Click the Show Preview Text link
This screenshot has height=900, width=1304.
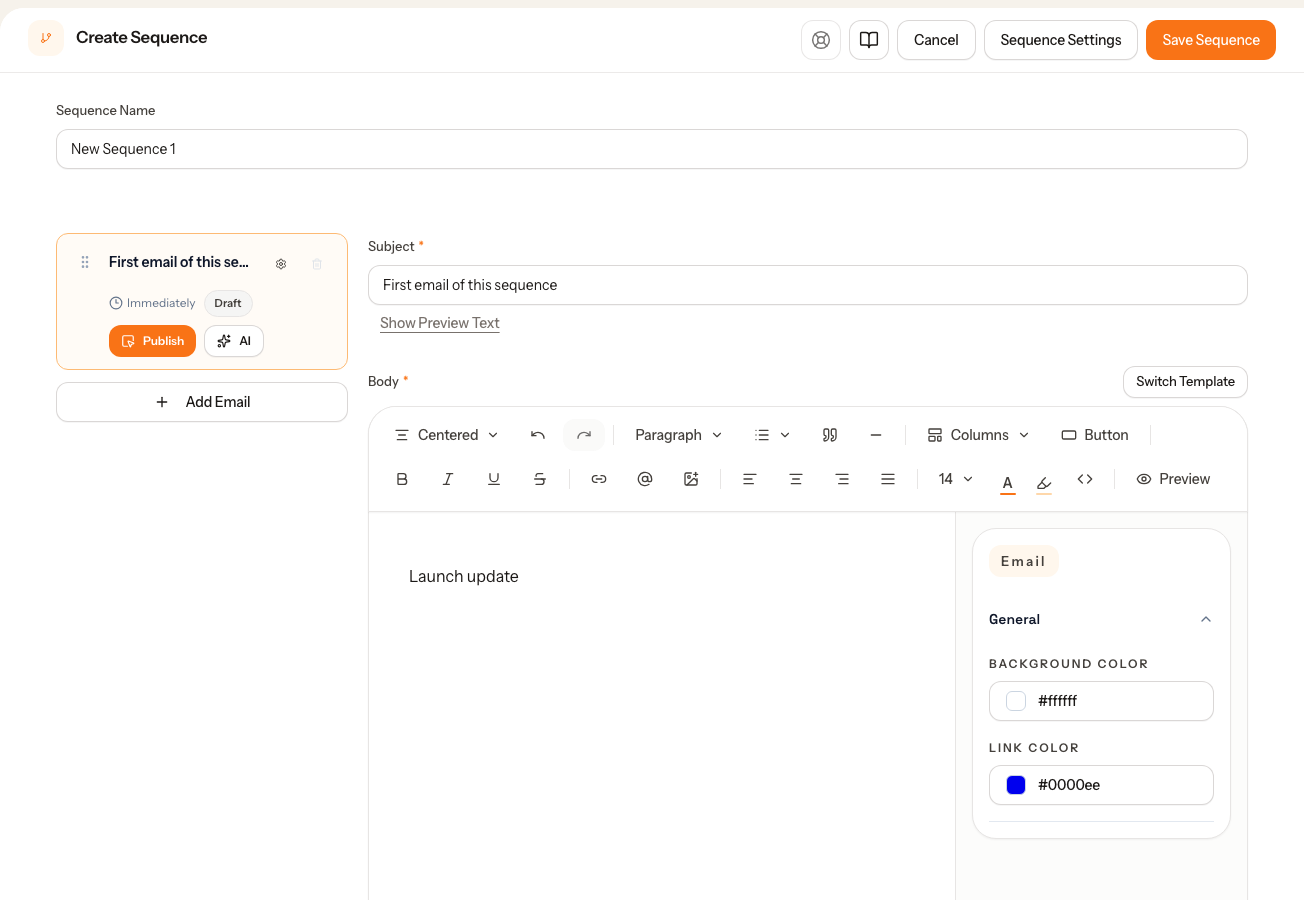pos(440,323)
